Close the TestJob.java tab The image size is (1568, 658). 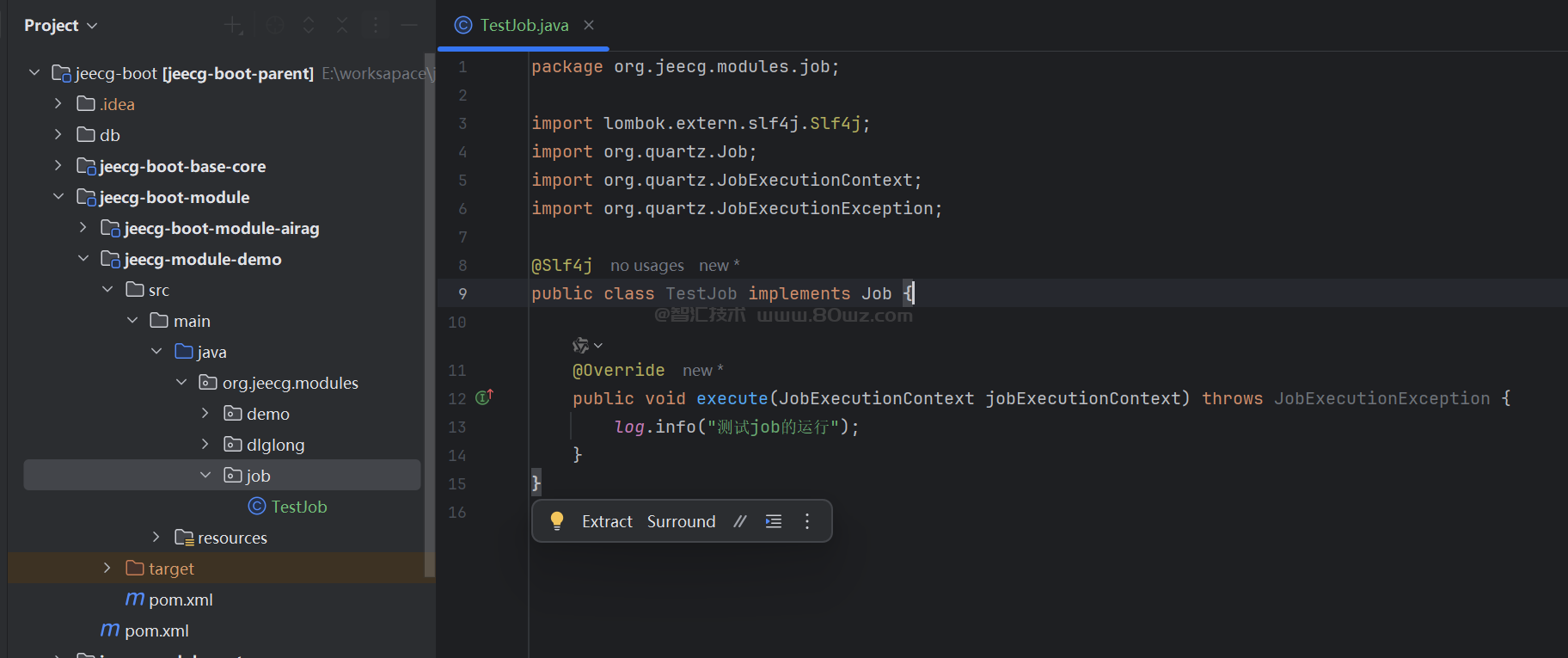point(589,25)
